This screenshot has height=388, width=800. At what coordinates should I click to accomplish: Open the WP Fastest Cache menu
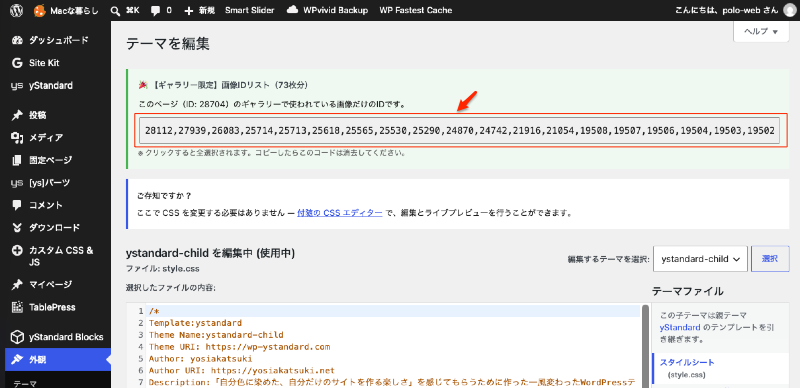(415, 10)
